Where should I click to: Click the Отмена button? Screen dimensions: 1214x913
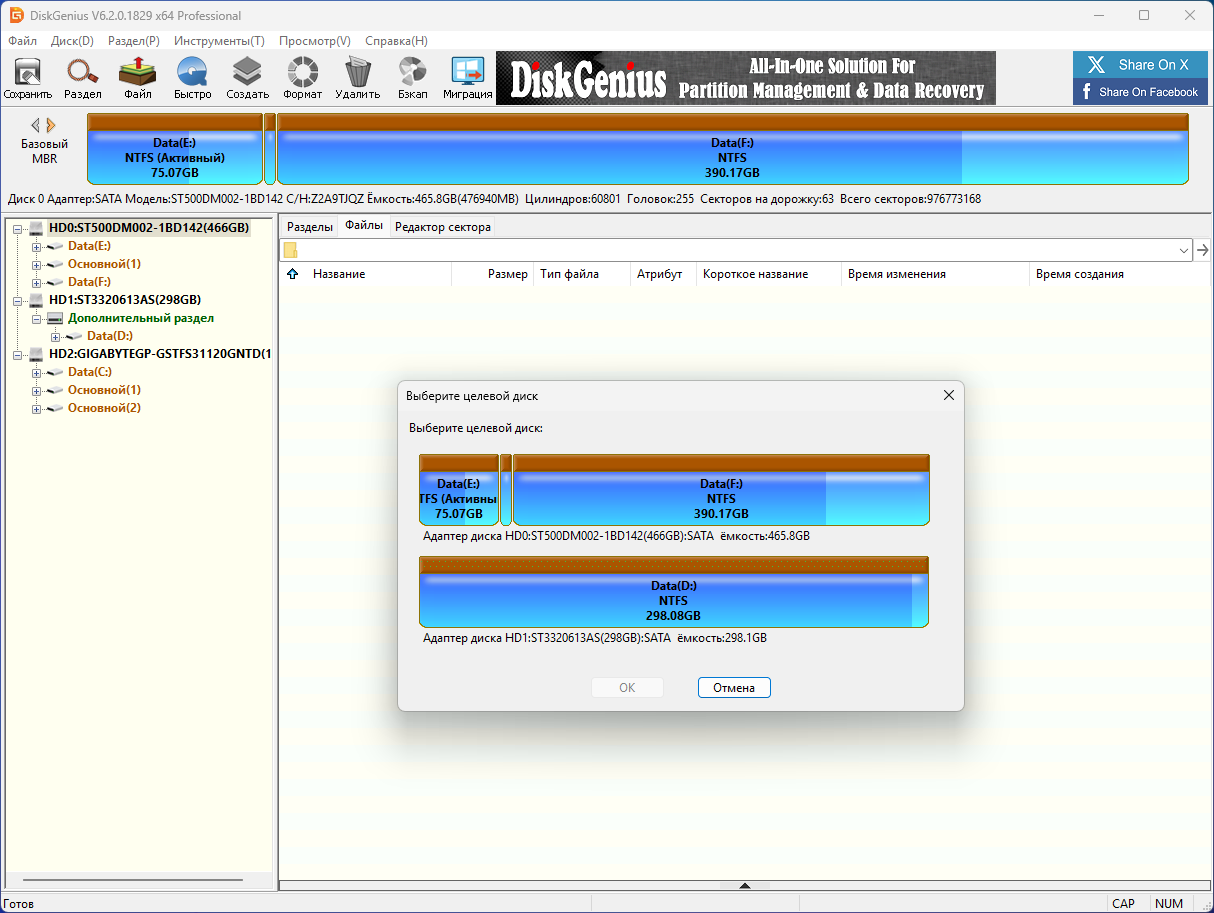[734, 688]
